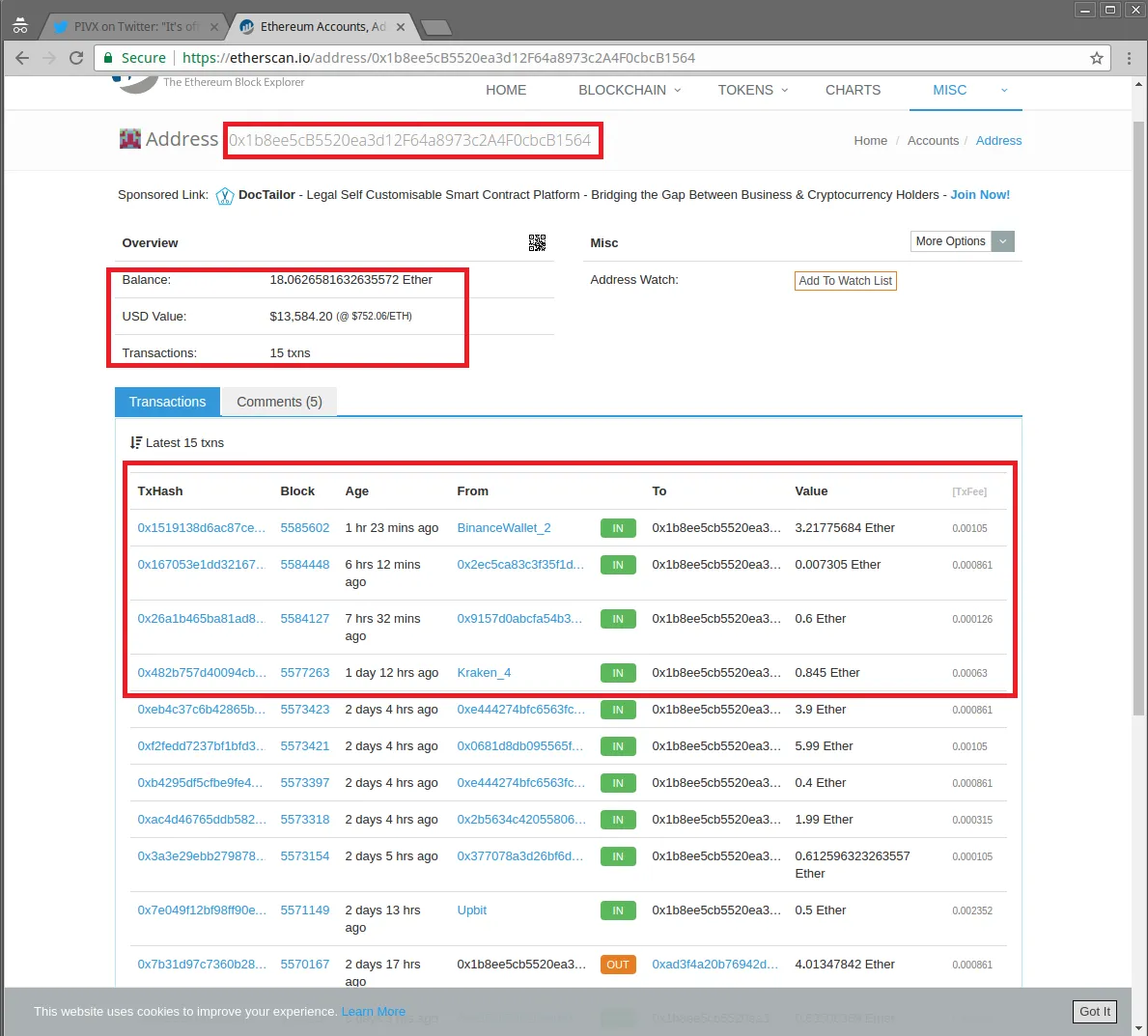Screen dimensions: 1148x1036
Task: Open recipient 0xad3f4a20b76942d...
Action: [x=715, y=965]
